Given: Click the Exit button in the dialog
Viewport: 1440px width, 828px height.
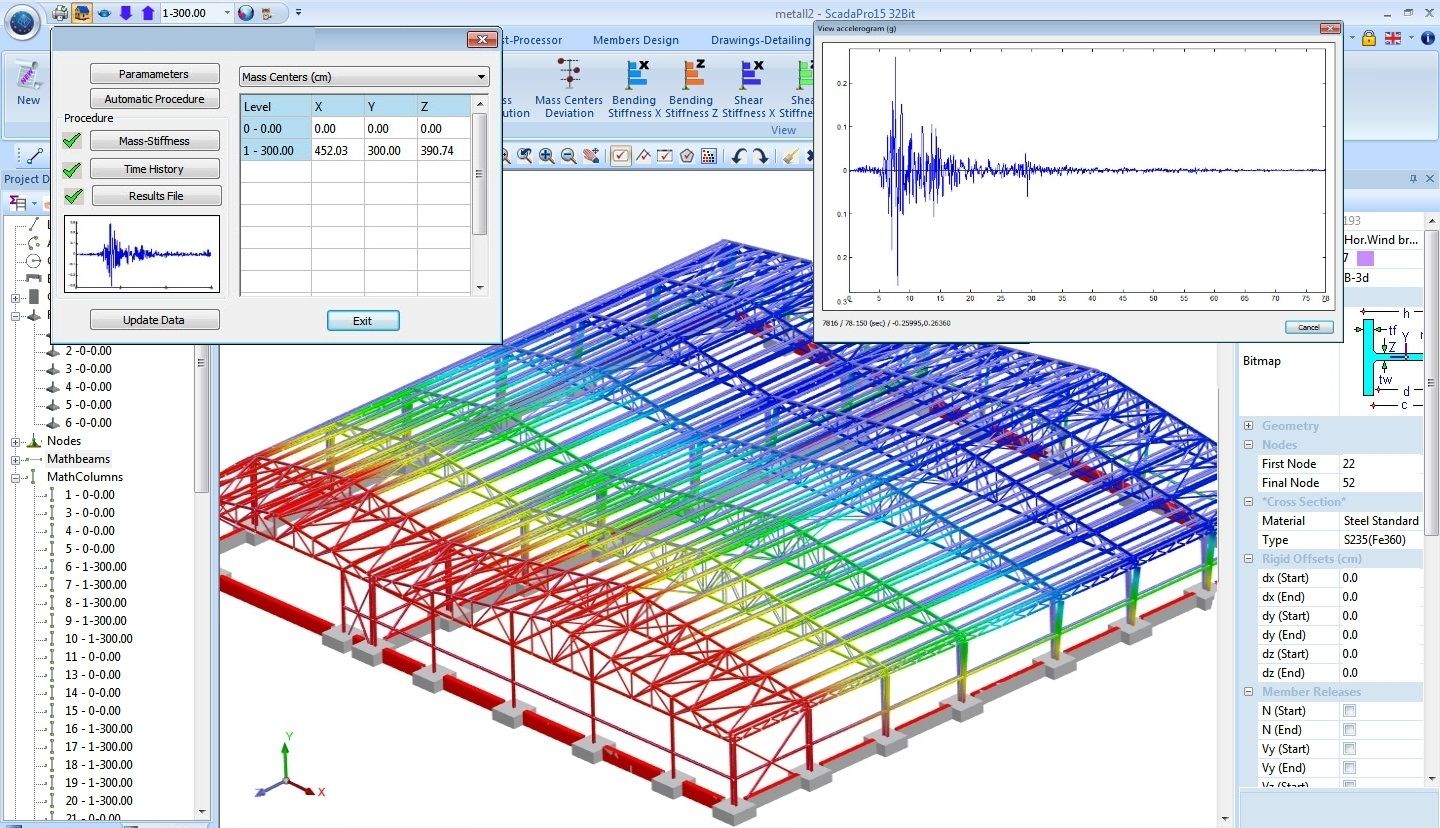Looking at the screenshot, I should pyautogui.click(x=362, y=320).
